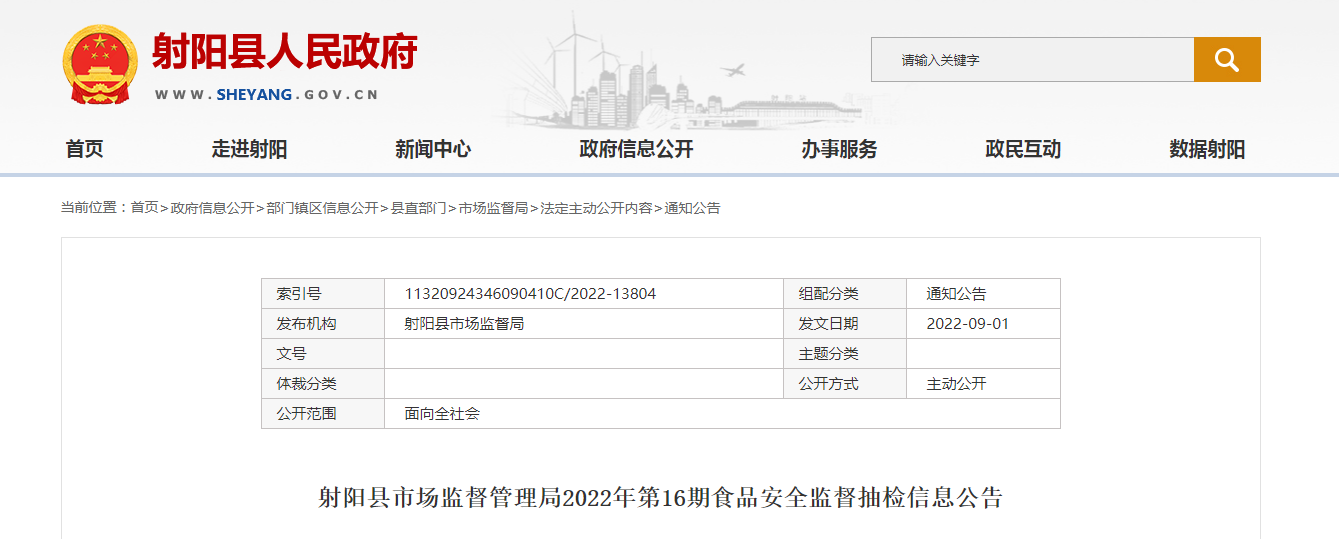This screenshot has width=1339, height=539.
Task: Click 首页 breadcrumb link
Action: point(144,208)
